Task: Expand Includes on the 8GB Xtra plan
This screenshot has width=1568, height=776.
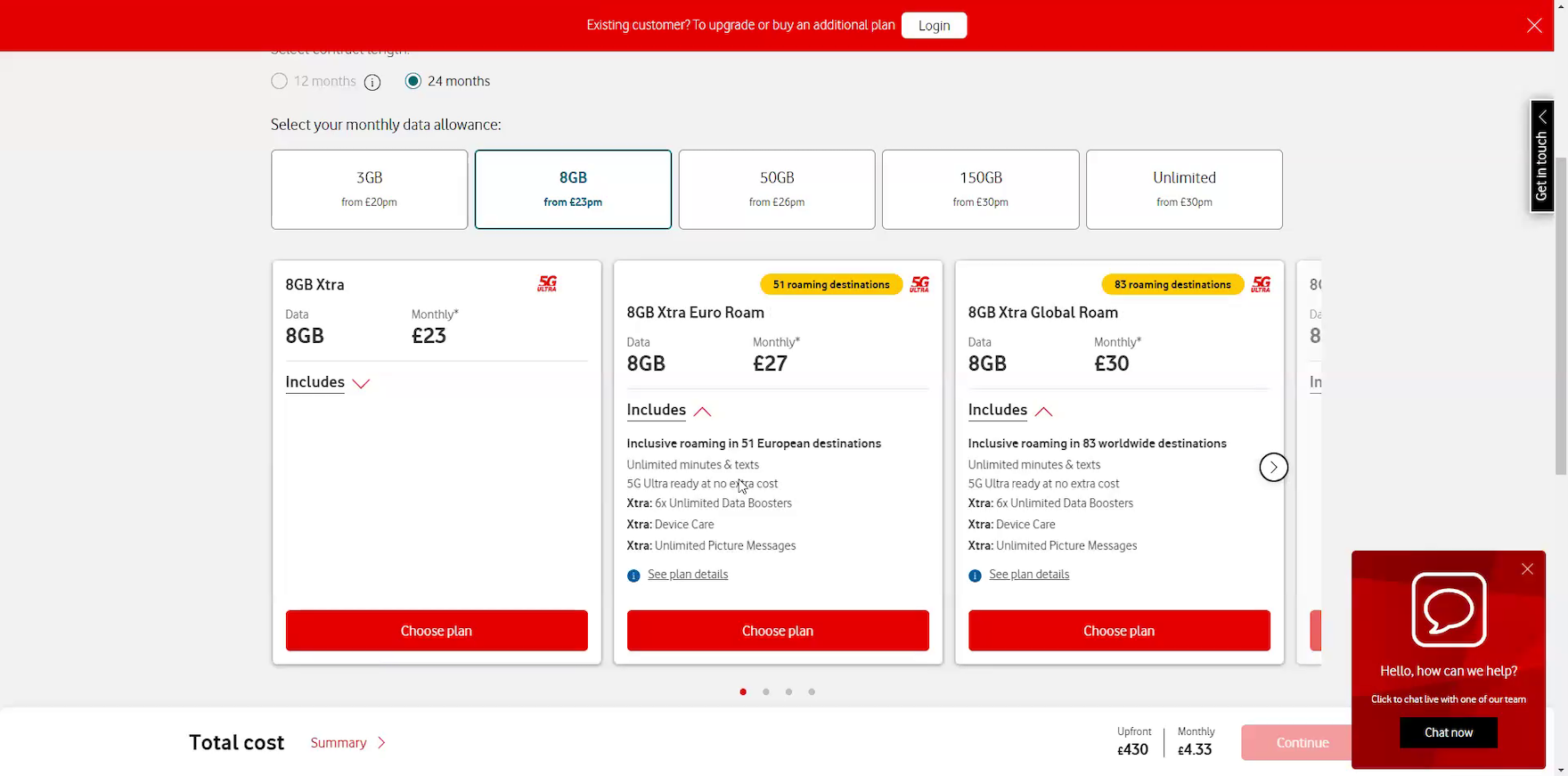Action: tap(327, 382)
